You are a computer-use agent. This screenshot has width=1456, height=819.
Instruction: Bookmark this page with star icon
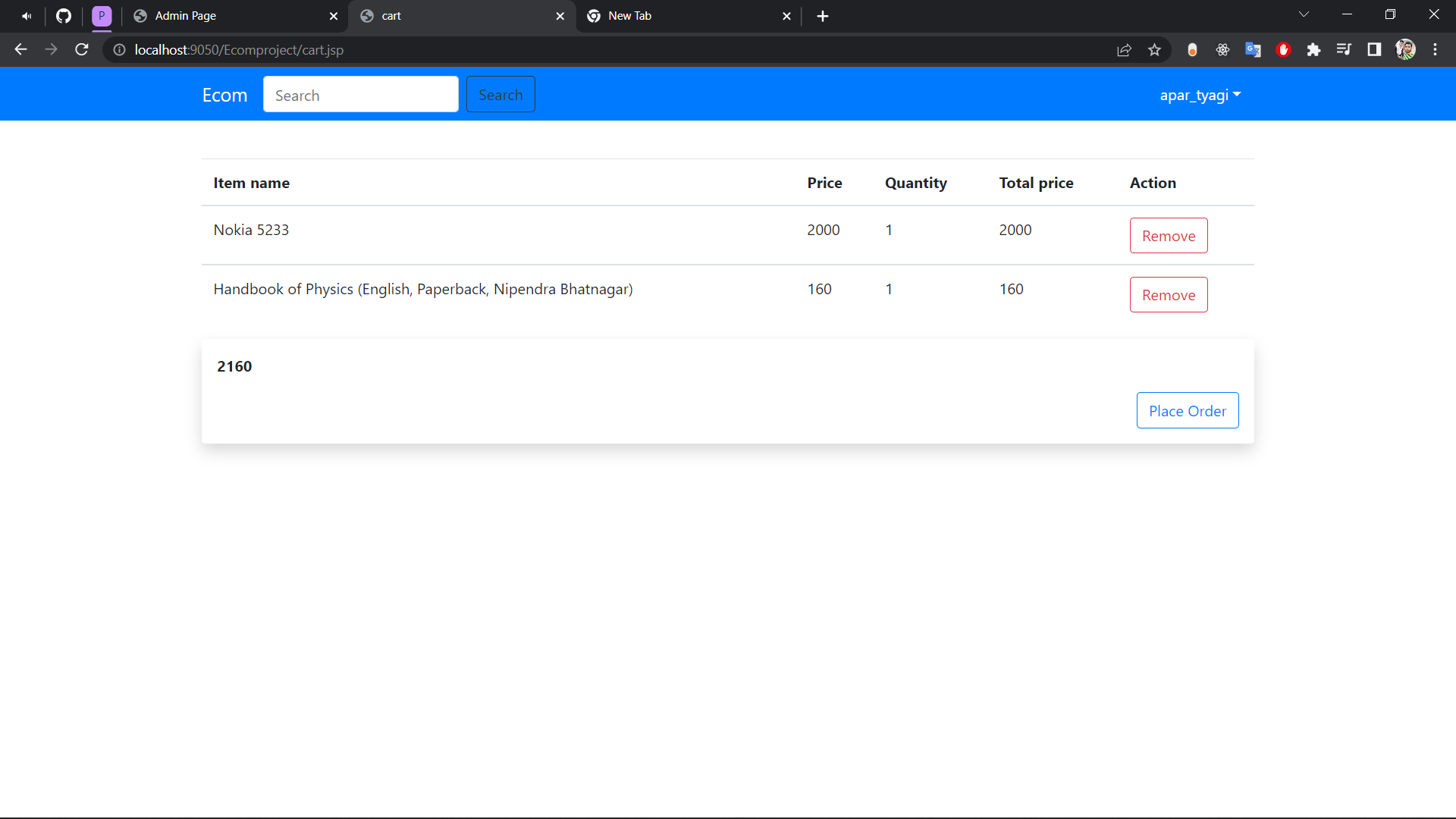click(x=1154, y=50)
